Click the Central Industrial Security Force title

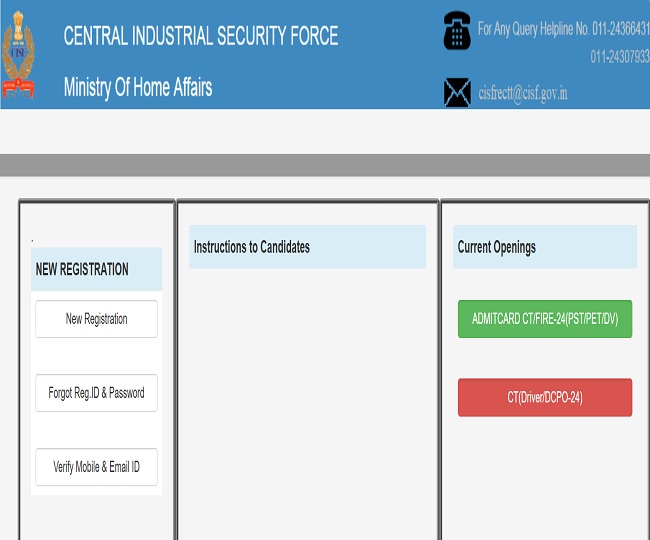point(200,36)
